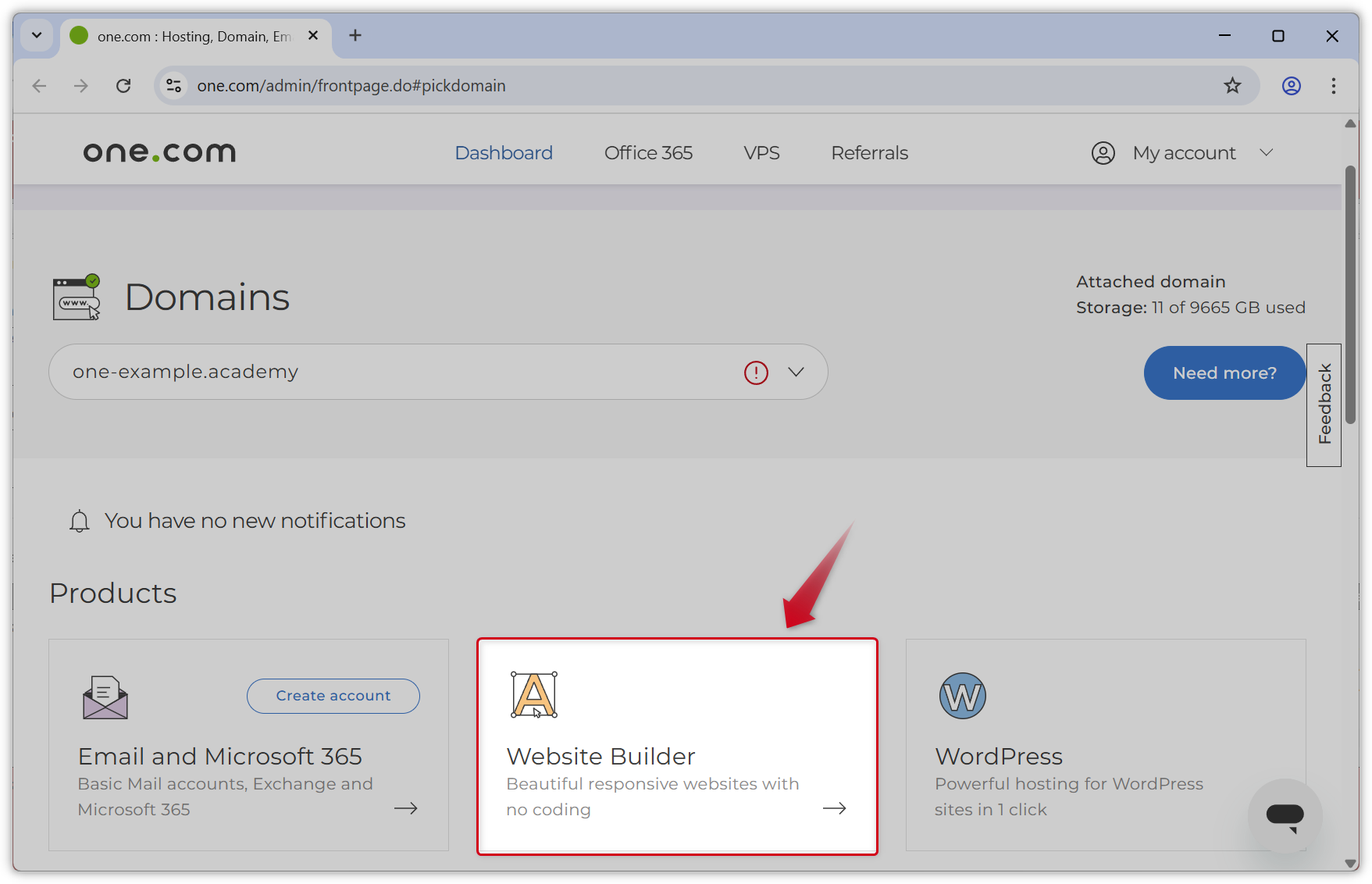Image resolution: width=1372 pixels, height=884 pixels.
Task: Open the browser tab search chevron
Action: click(36, 35)
